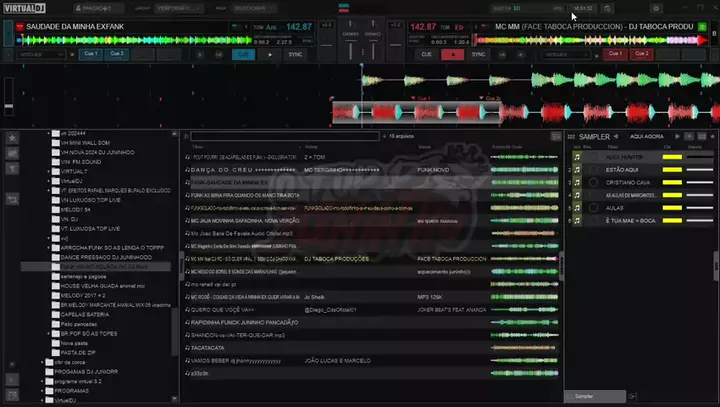This screenshot has height=407, width=720.
Task: Trigger Cue 1 on the right deck
Action: [615, 54]
